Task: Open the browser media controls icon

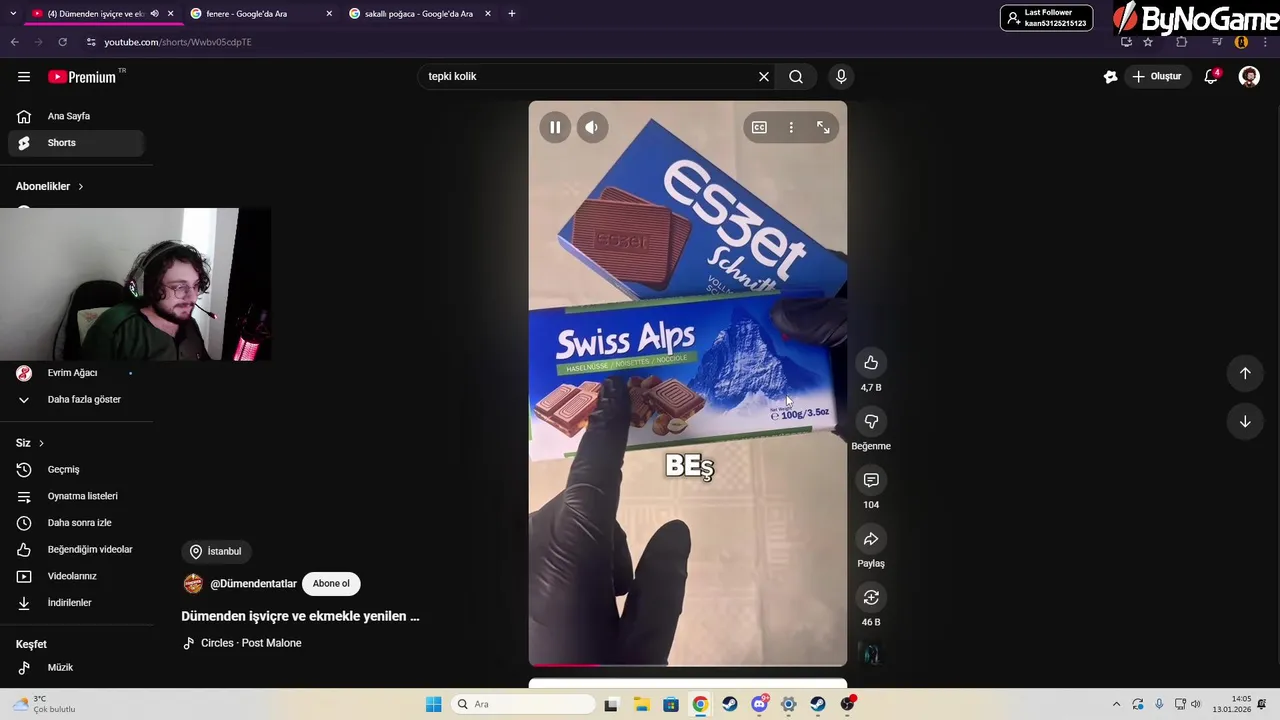Action: click(1217, 42)
